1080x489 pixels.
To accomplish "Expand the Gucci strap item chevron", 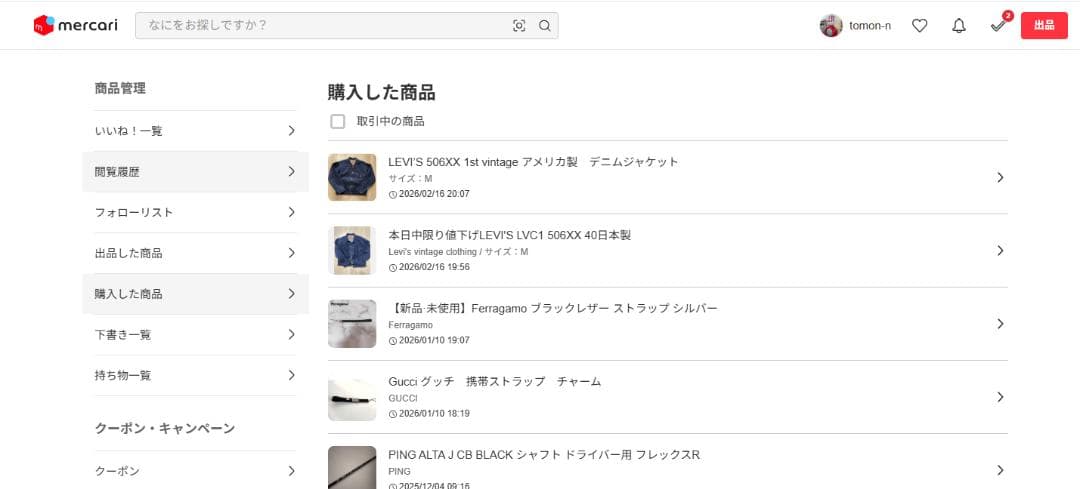I will tap(1000, 397).
